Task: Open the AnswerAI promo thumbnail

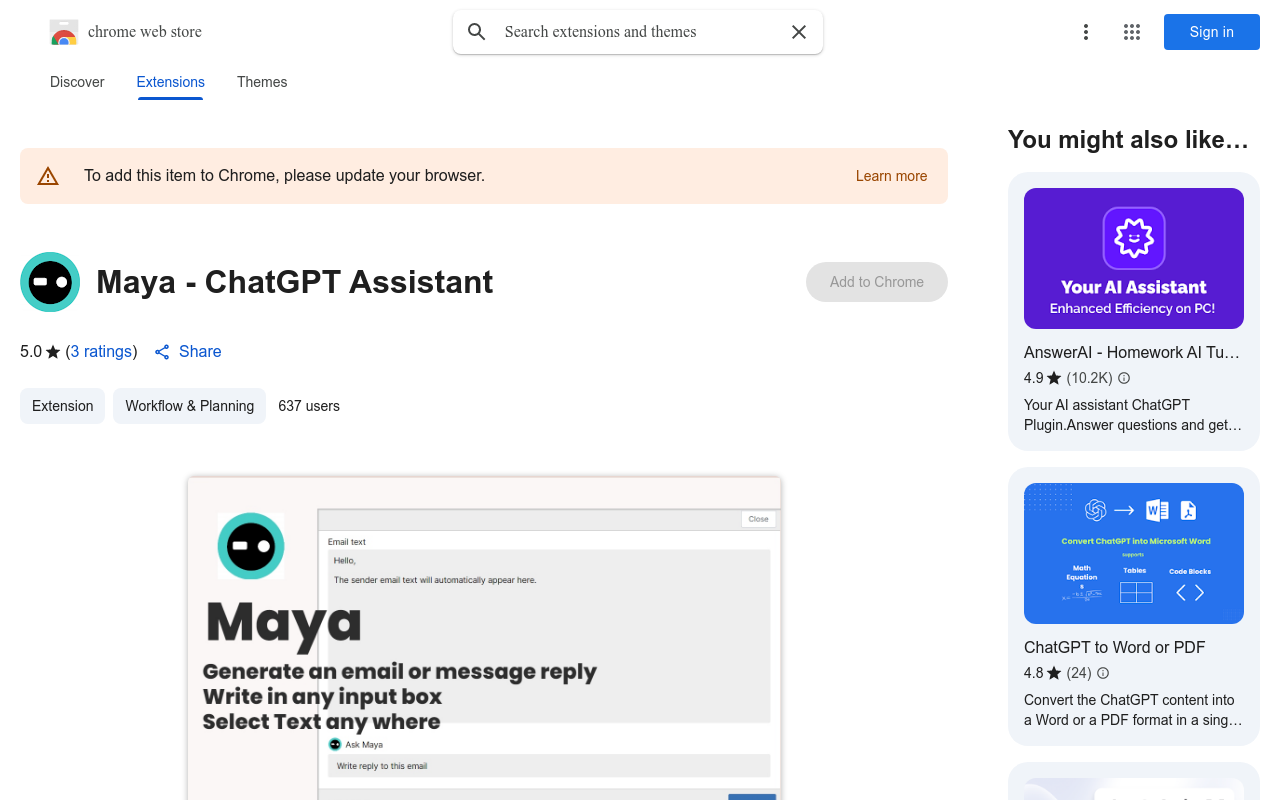Action: 1134,258
